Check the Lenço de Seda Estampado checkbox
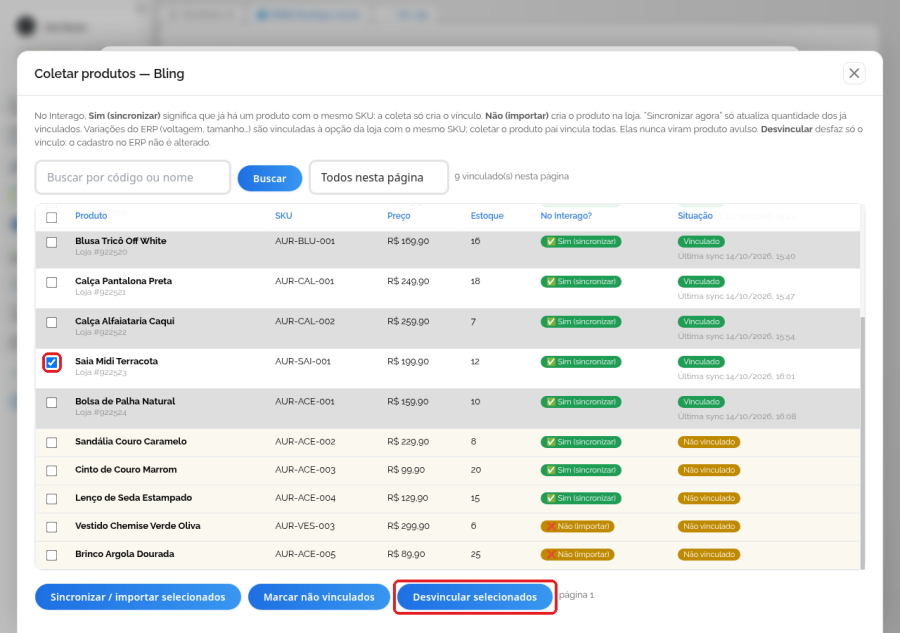 coord(52,499)
